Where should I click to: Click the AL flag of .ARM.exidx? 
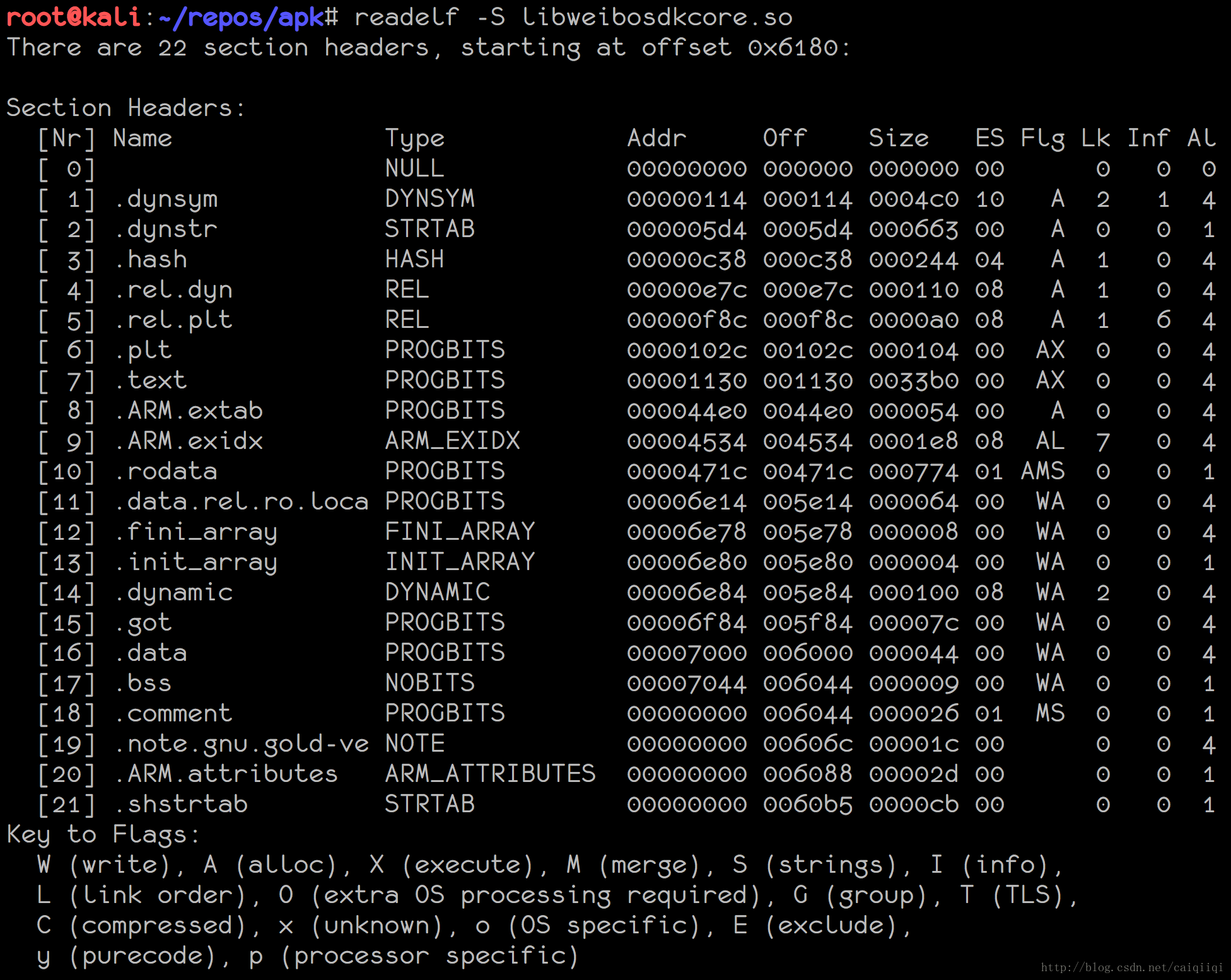[x=1051, y=441]
